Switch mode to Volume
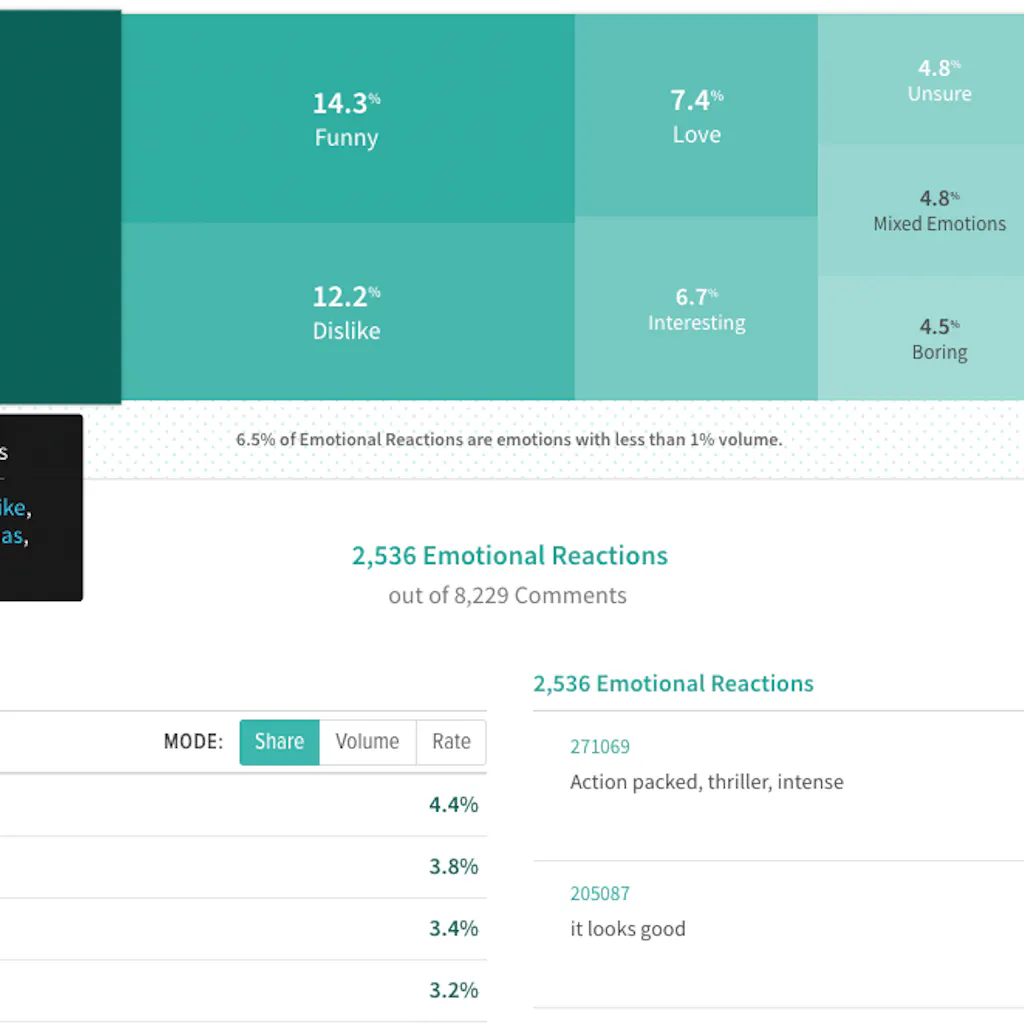1024x1024 pixels. pos(367,742)
